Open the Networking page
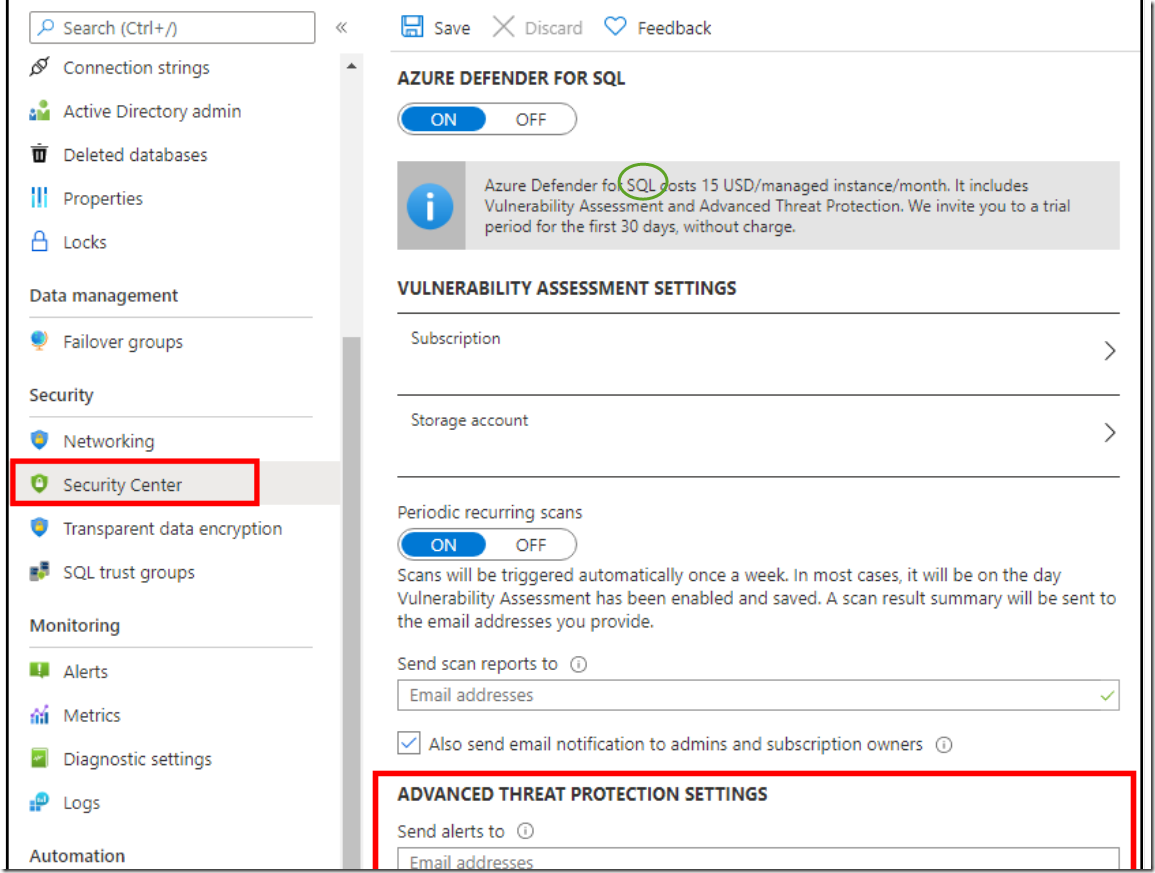This screenshot has height=873, width=1155. click(108, 441)
